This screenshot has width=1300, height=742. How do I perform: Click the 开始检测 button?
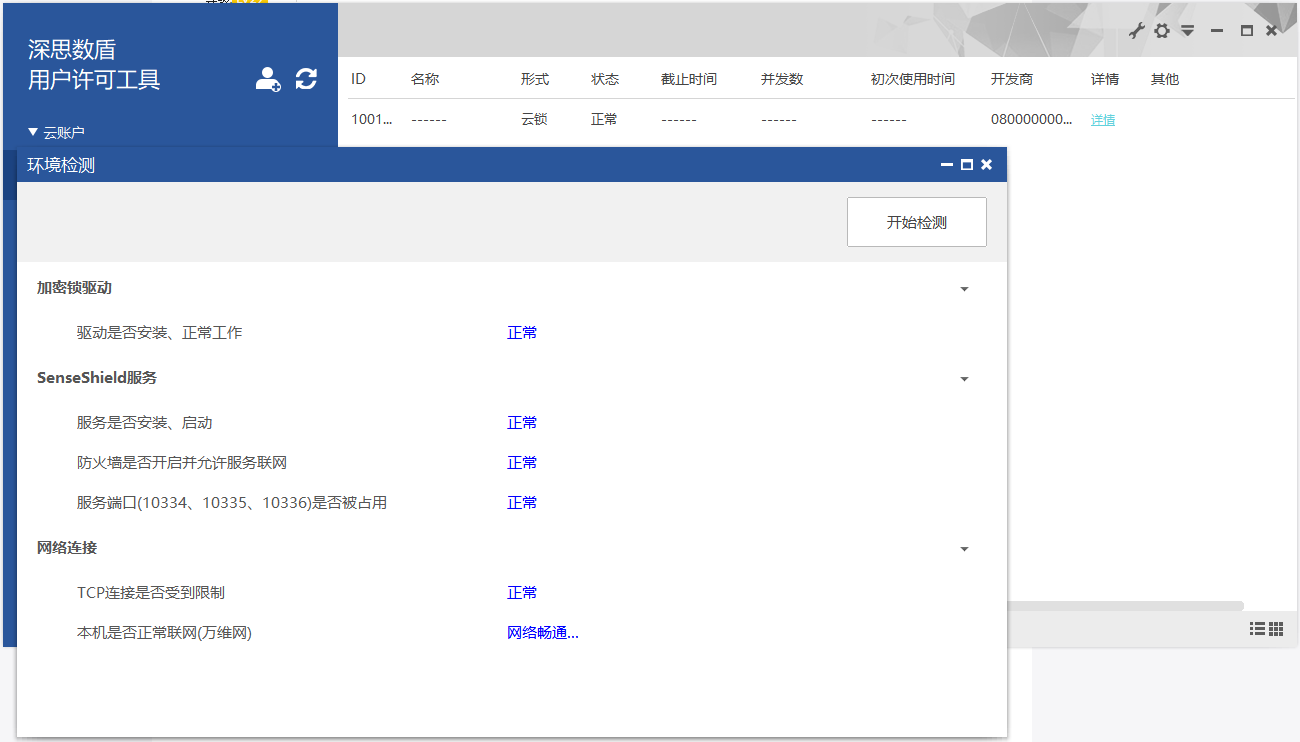pos(917,222)
